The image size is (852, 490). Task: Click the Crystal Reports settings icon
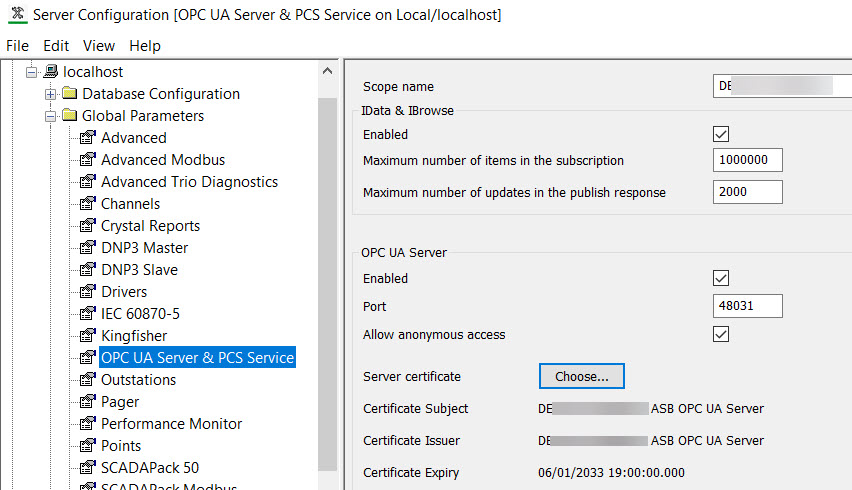(87, 225)
